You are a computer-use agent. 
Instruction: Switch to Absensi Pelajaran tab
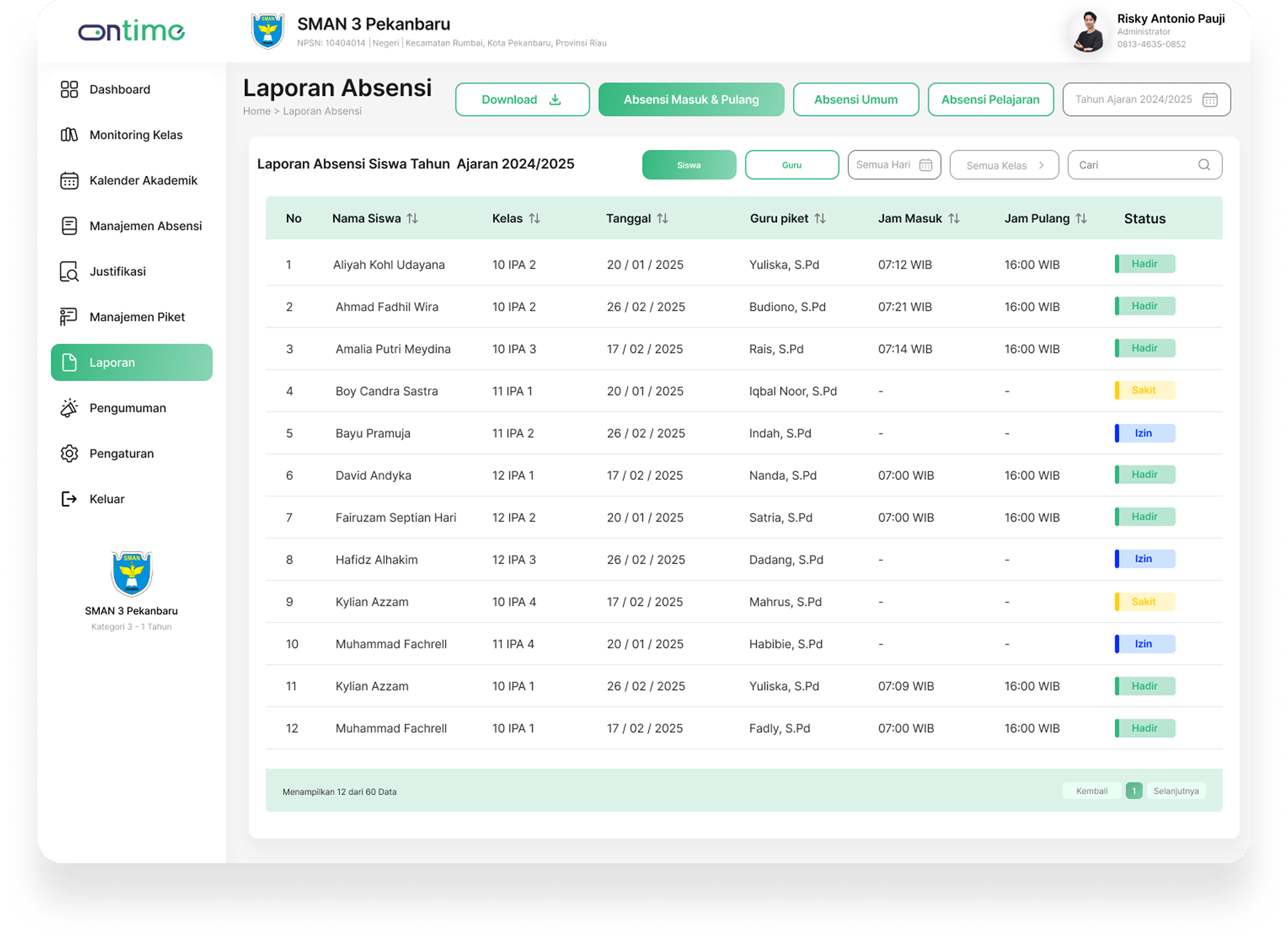pyautogui.click(x=990, y=100)
